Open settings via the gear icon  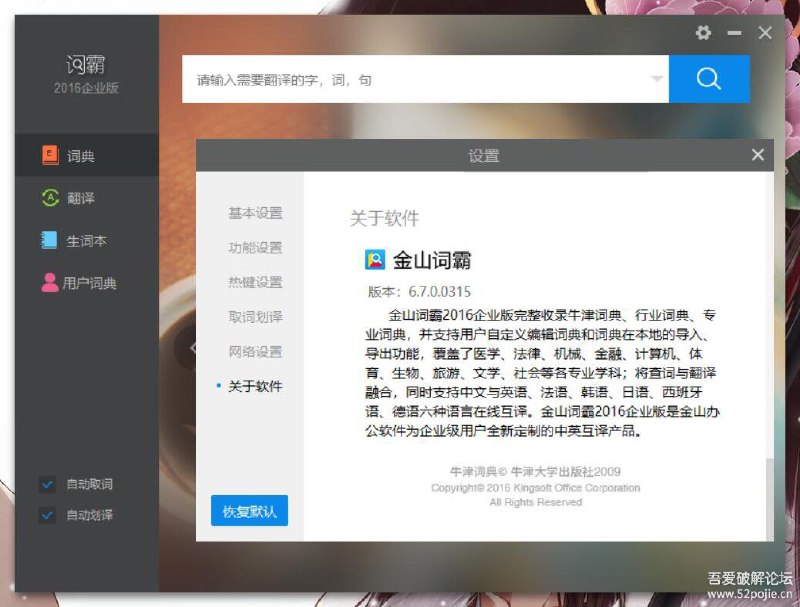pyautogui.click(x=703, y=33)
